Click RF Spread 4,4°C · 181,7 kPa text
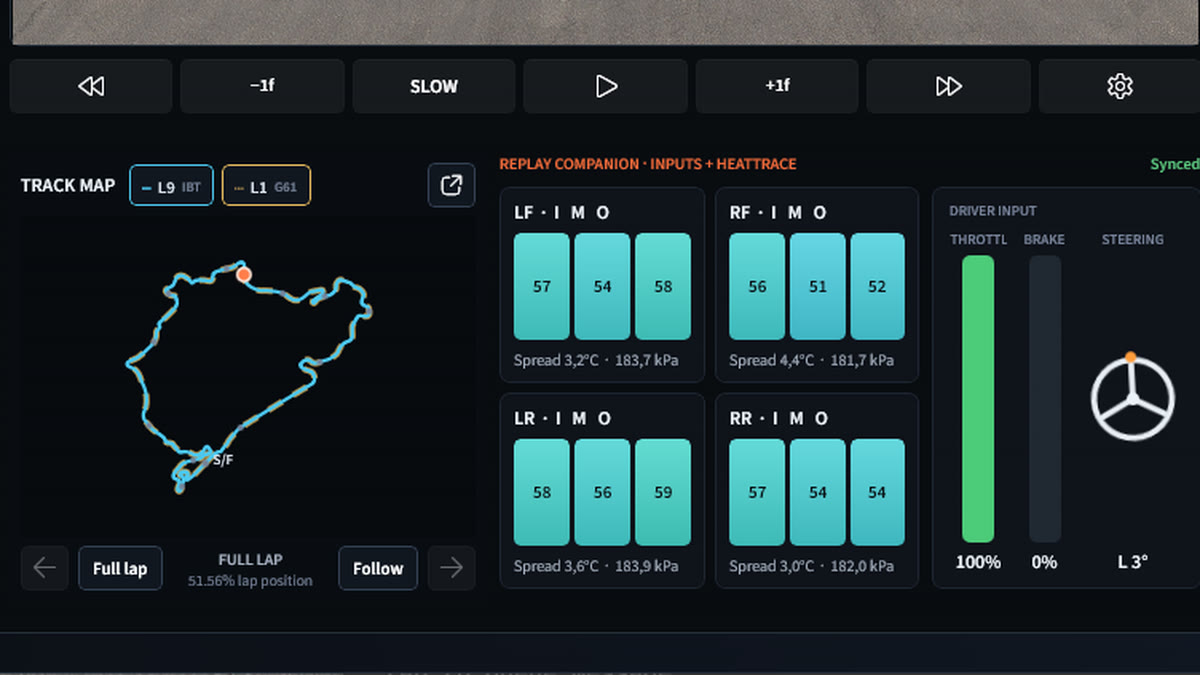The width and height of the screenshot is (1200, 675). (x=812, y=360)
